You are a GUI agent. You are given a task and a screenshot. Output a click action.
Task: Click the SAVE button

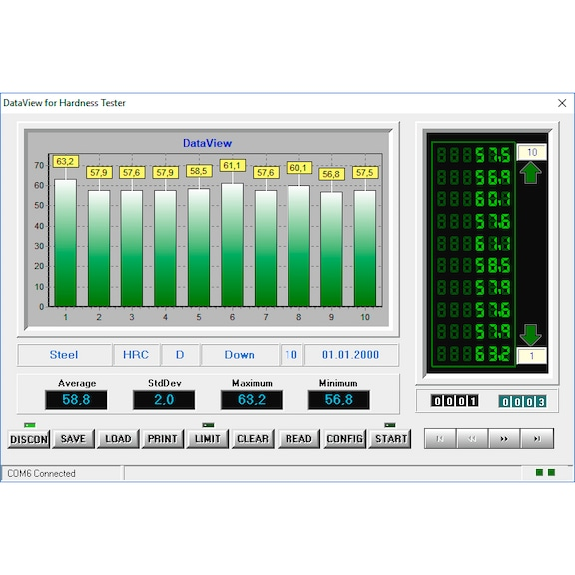[x=73, y=439]
